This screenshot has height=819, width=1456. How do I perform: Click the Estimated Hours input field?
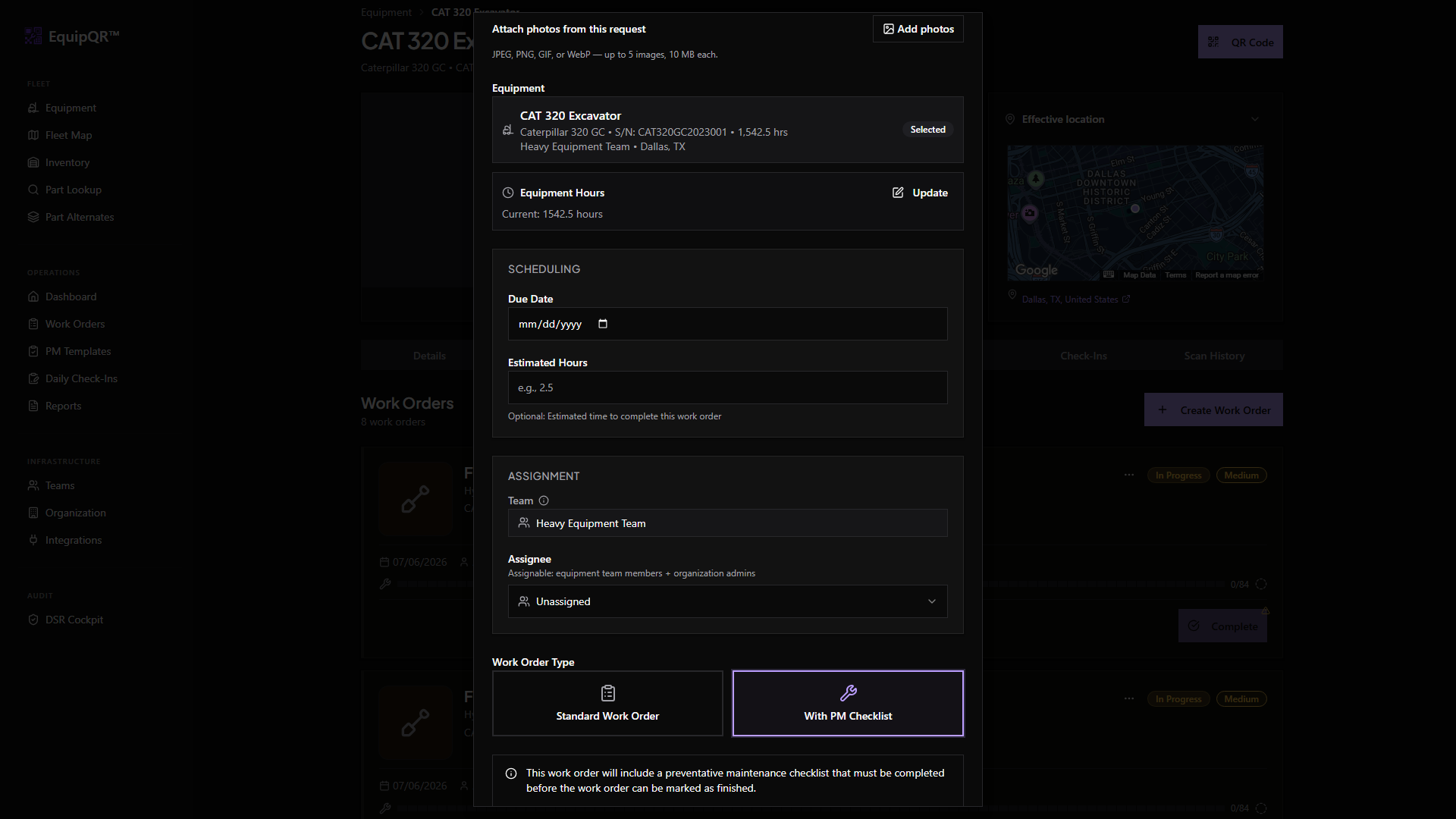click(x=727, y=388)
